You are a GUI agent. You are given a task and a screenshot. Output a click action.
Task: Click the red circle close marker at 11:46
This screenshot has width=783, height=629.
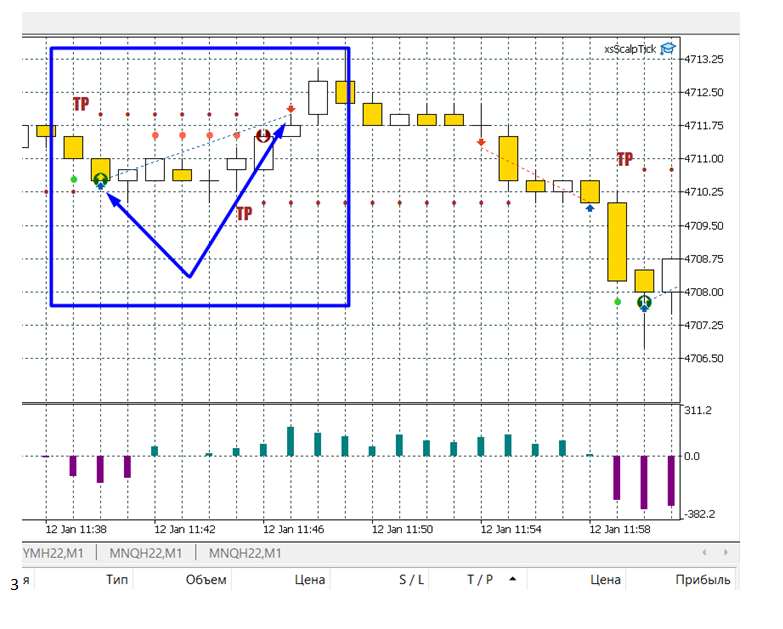click(263, 135)
